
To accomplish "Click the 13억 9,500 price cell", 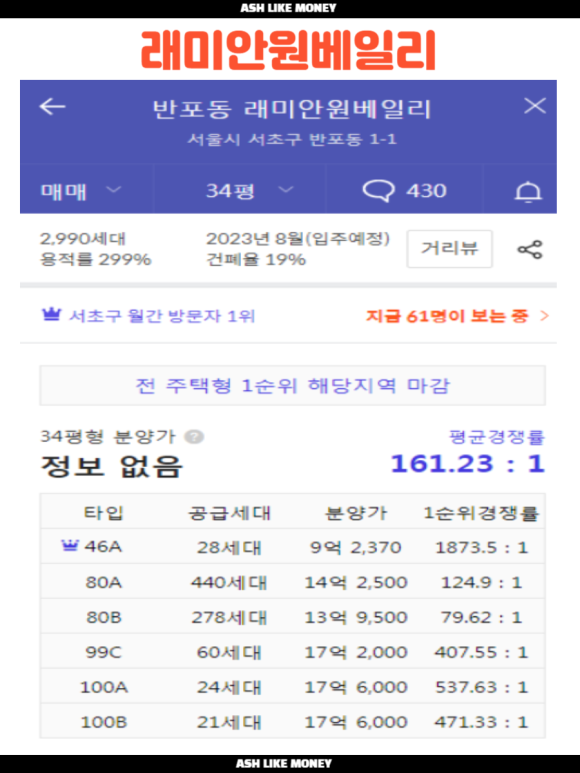I will click(x=356, y=617).
